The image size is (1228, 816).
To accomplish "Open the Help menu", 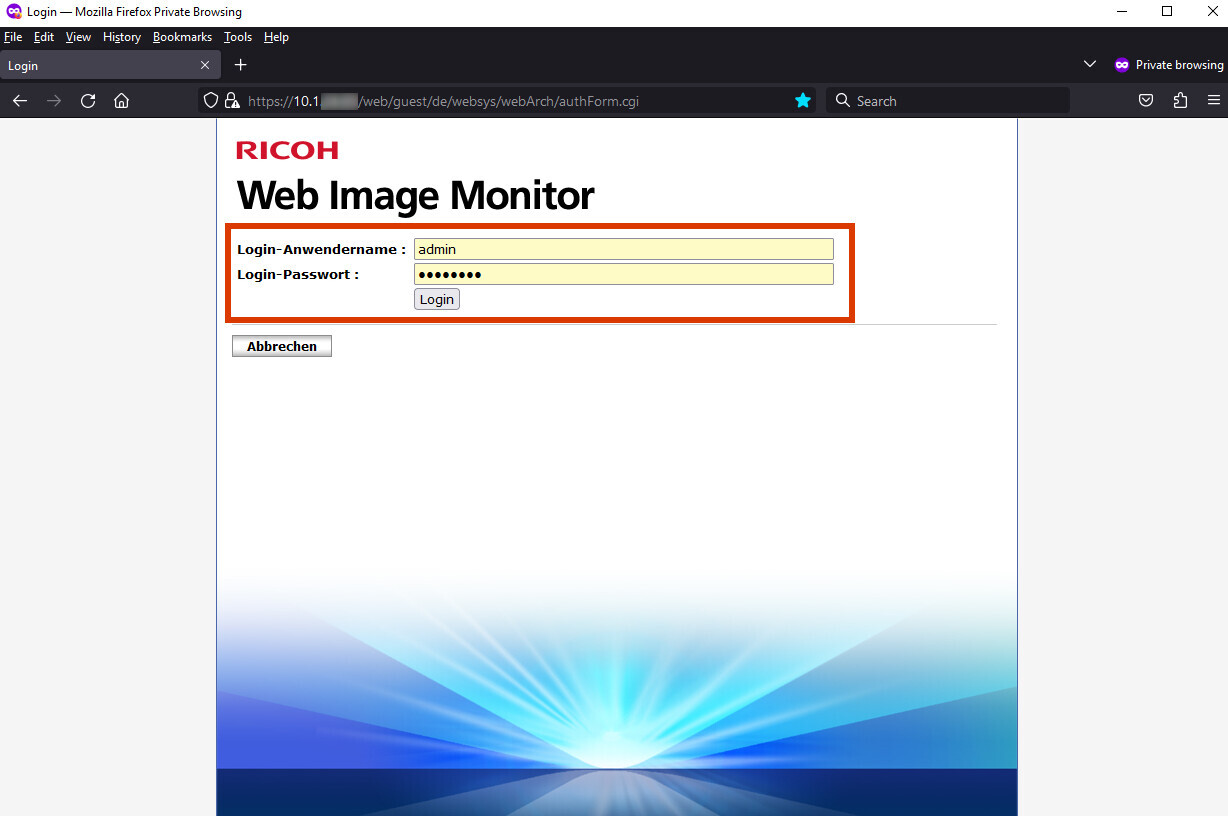I will [276, 37].
